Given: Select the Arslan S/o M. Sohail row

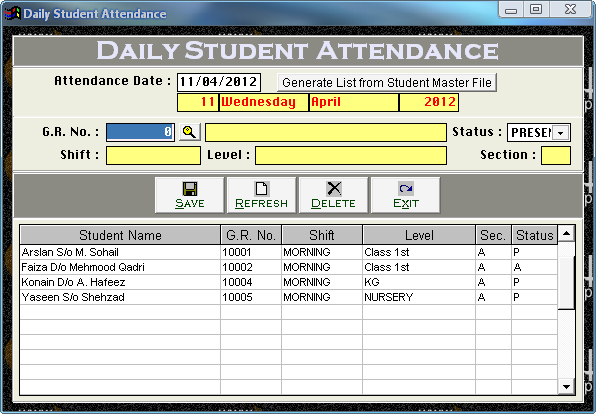Looking at the screenshot, I should click(288, 252).
